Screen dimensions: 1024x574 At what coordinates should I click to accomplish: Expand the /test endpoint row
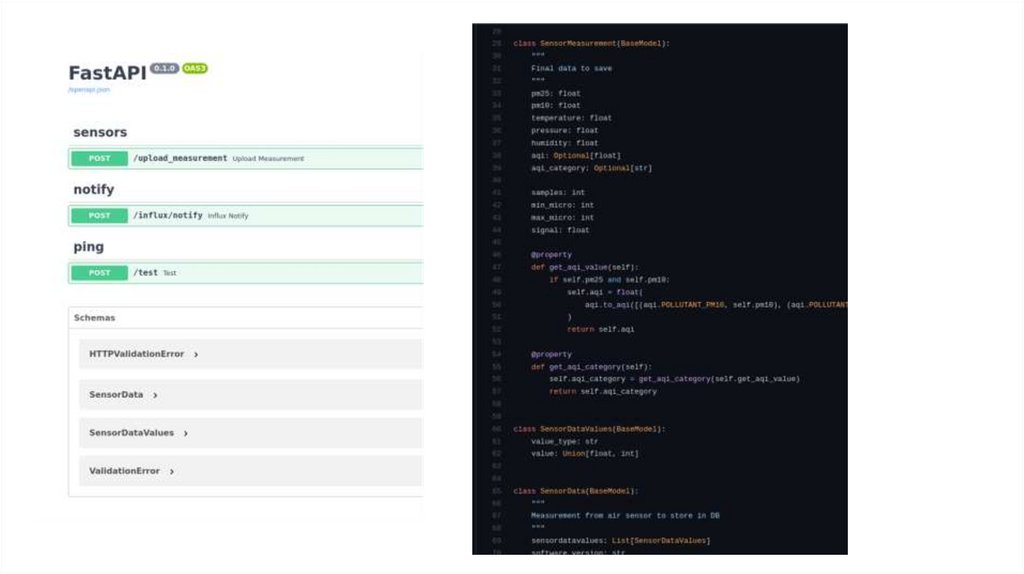(246, 272)
